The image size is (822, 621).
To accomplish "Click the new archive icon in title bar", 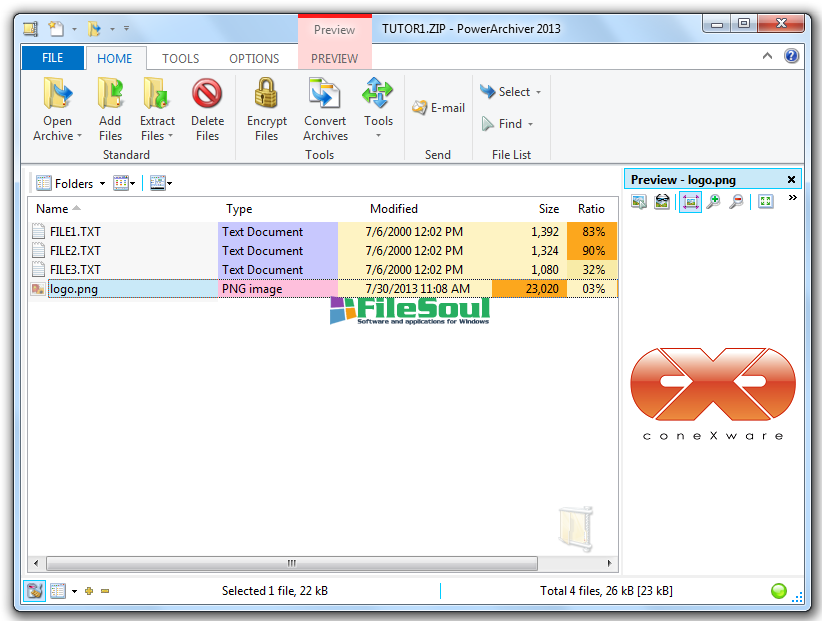I will [56, 29].
